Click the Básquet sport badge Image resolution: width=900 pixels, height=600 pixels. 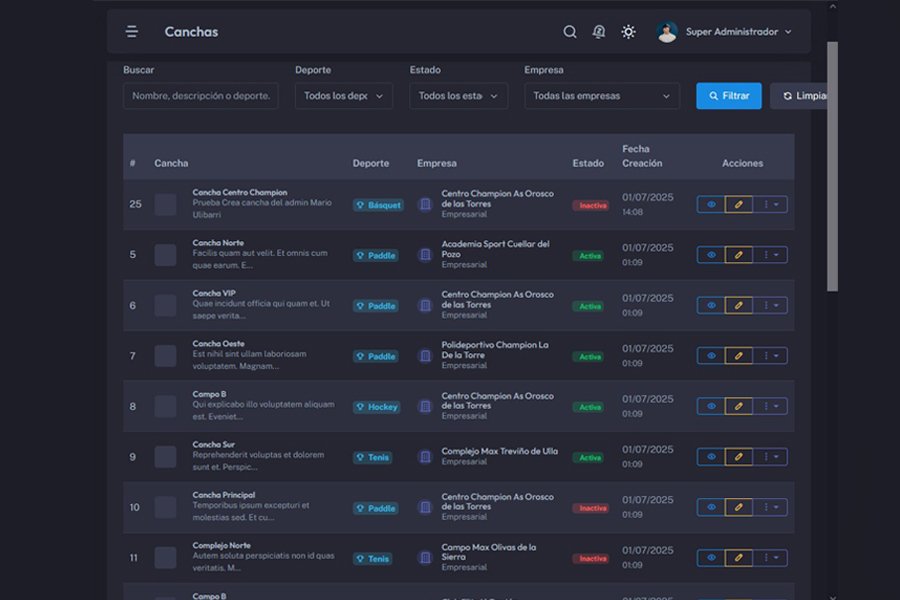tap(378, 205)
